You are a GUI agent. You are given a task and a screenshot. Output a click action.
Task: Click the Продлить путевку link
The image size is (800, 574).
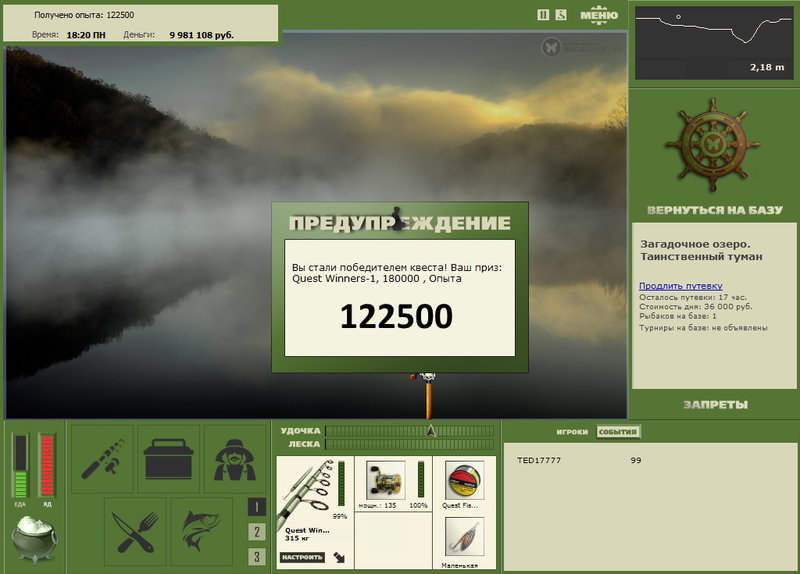pos(681,286)
